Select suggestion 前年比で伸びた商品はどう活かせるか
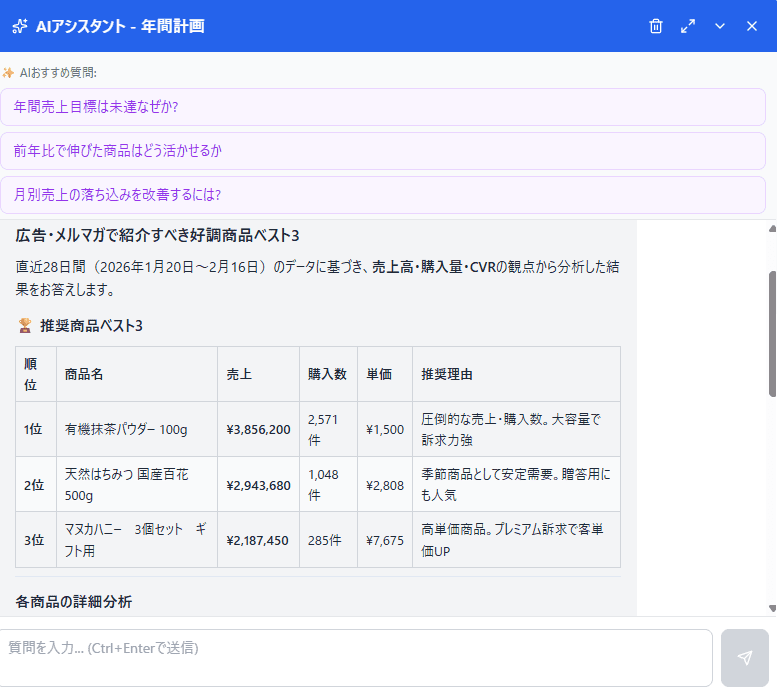777x690 pixels. (383, 151)
